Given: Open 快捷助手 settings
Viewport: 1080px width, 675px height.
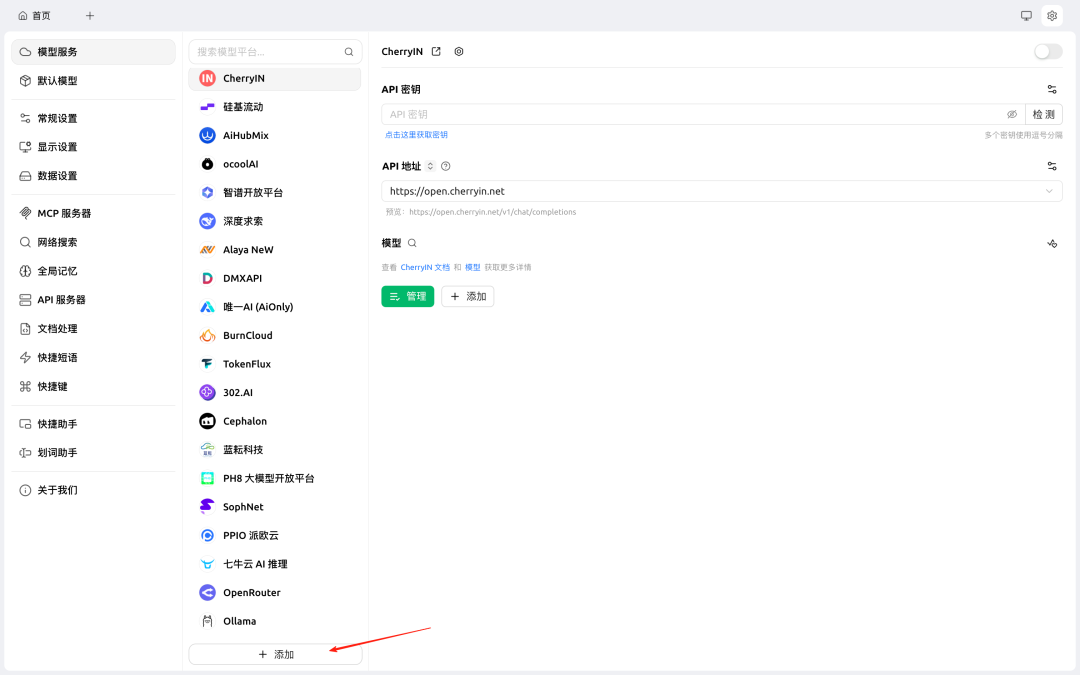Looking at the screenshot, I should point(94,424).
